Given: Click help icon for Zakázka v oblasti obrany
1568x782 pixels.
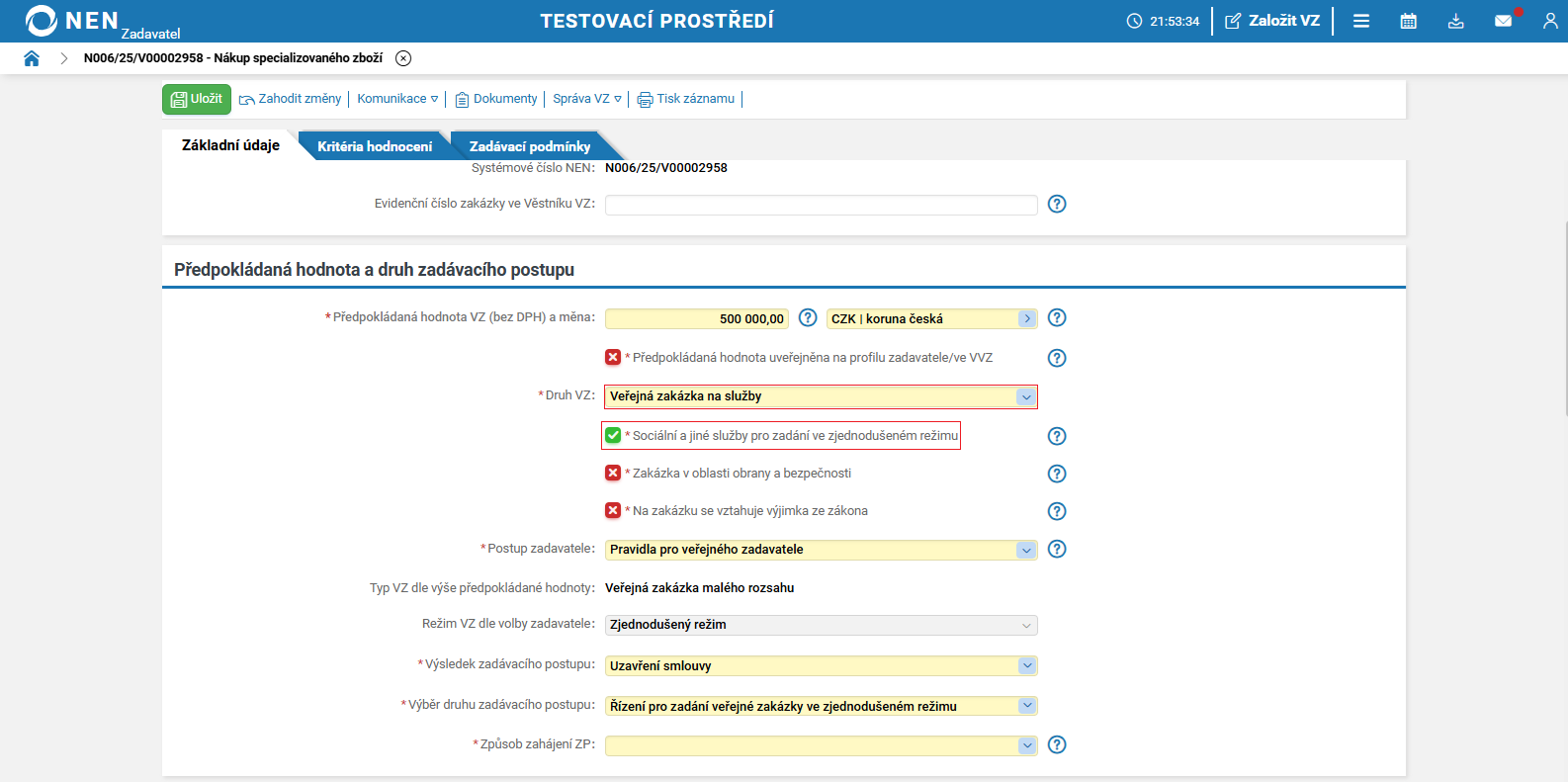Looking at the screenshot, I should coord(1057,474).
